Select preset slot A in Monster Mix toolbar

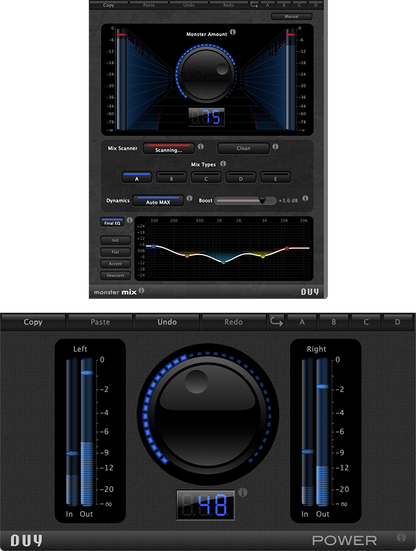pos(267,5)
